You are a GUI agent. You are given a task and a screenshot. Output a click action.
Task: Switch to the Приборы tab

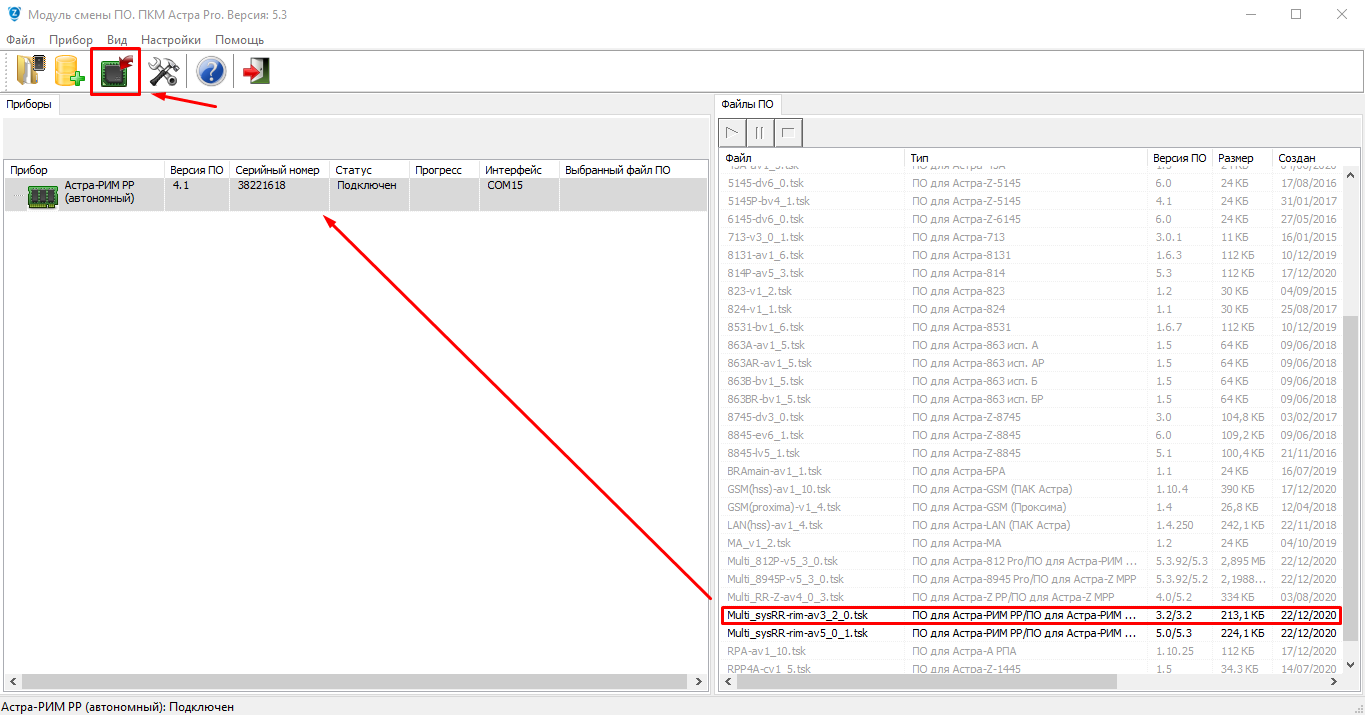click(x=29, y=104)
